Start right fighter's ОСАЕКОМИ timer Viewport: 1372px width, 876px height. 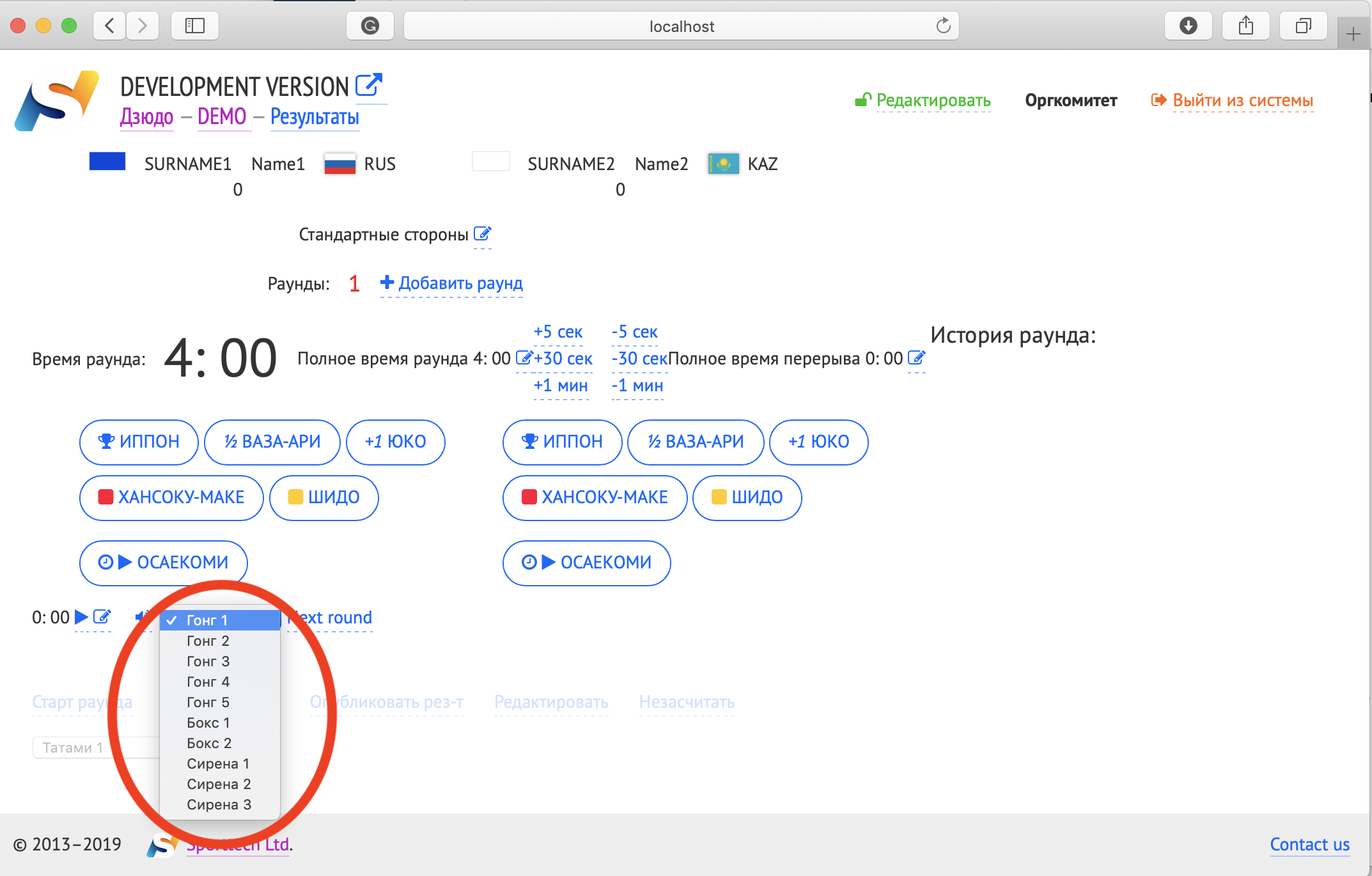(586, 563)
